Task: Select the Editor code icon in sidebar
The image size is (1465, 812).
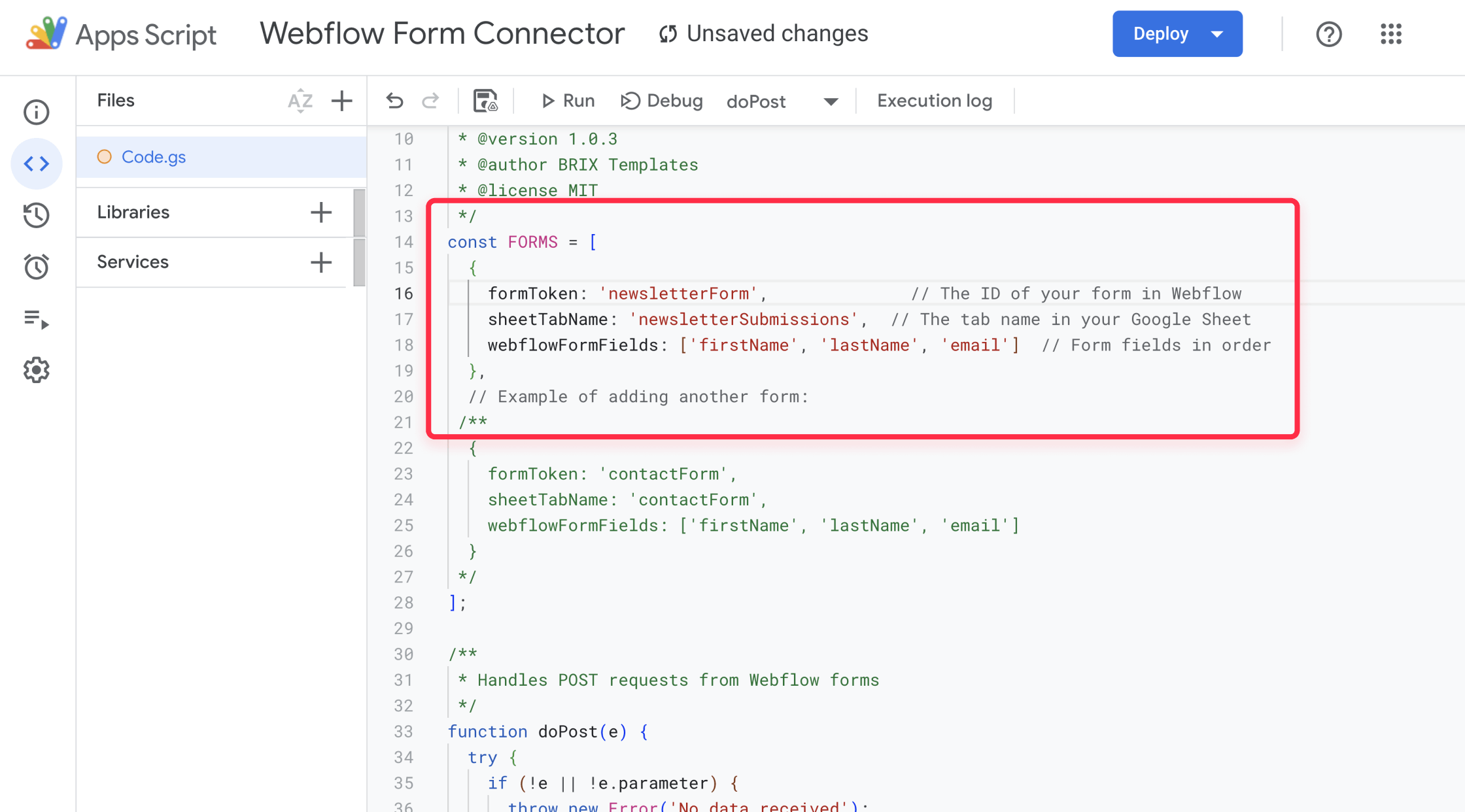Action: click(x=37, y=163)
